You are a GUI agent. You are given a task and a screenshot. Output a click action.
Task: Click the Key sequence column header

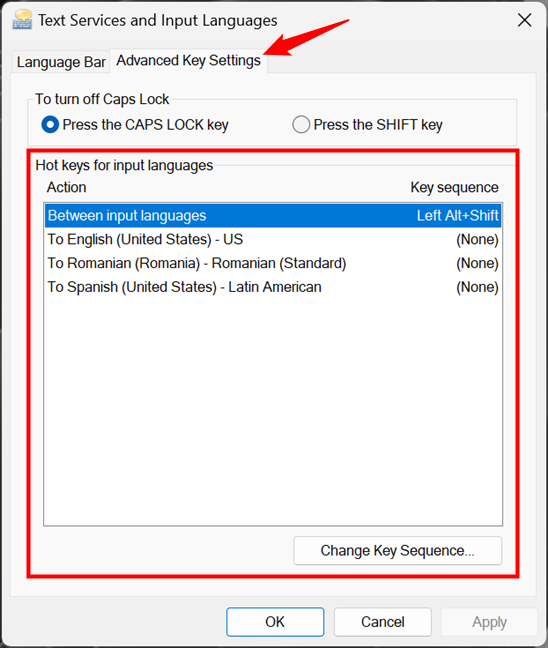(x=454, y=187)
